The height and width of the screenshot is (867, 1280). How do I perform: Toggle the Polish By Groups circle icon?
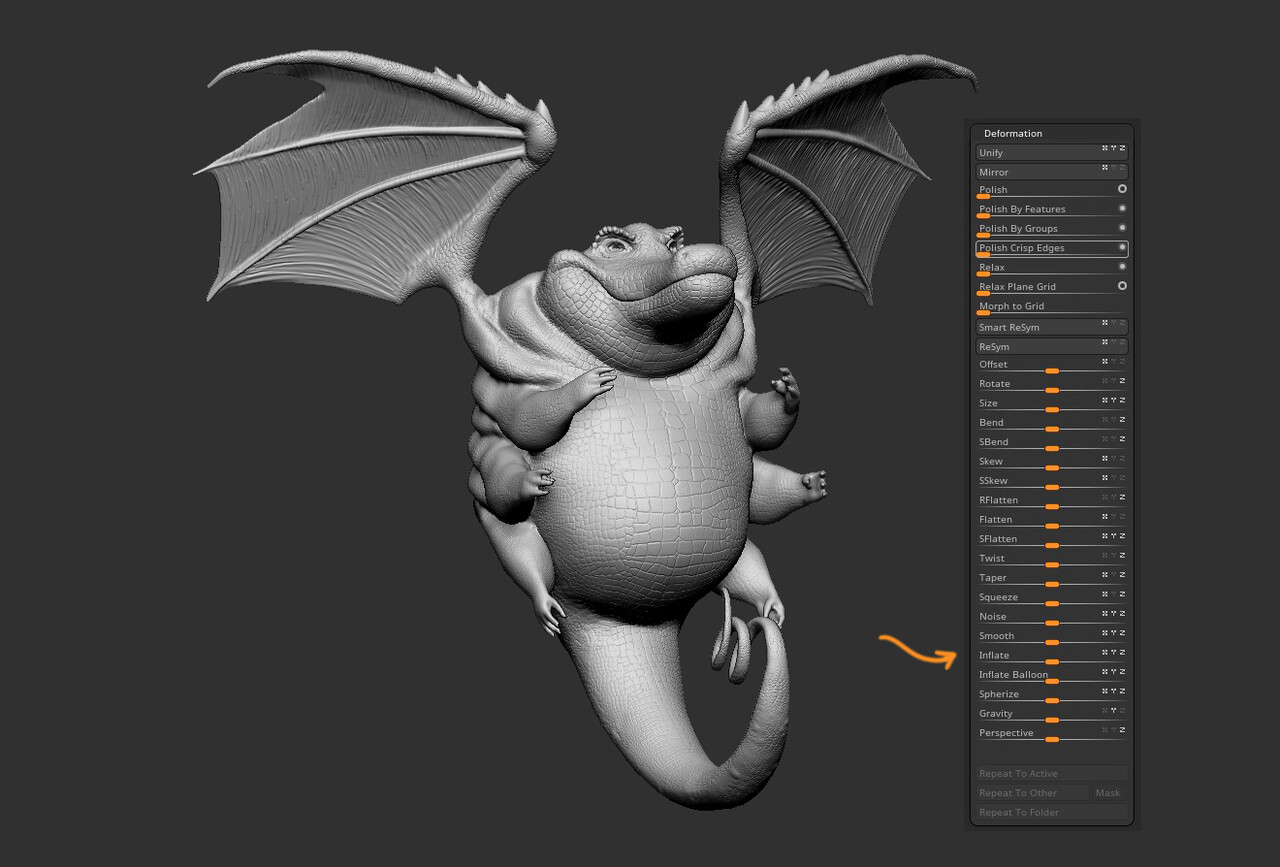1122,228
